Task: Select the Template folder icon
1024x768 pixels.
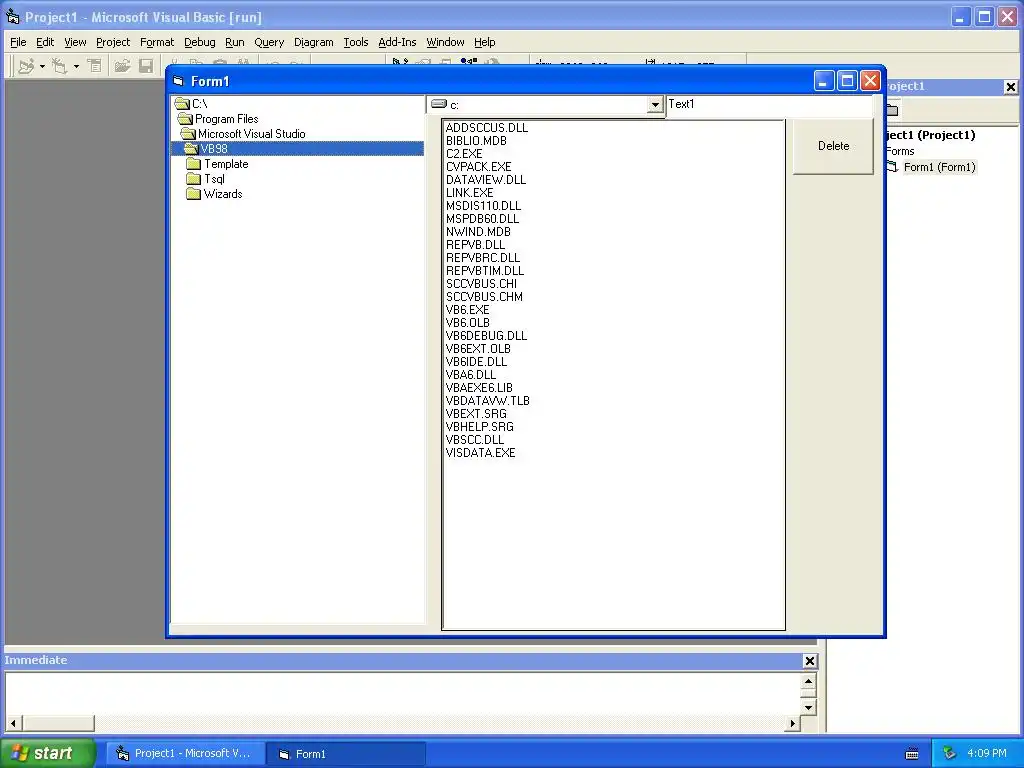Action: [193, 164]
